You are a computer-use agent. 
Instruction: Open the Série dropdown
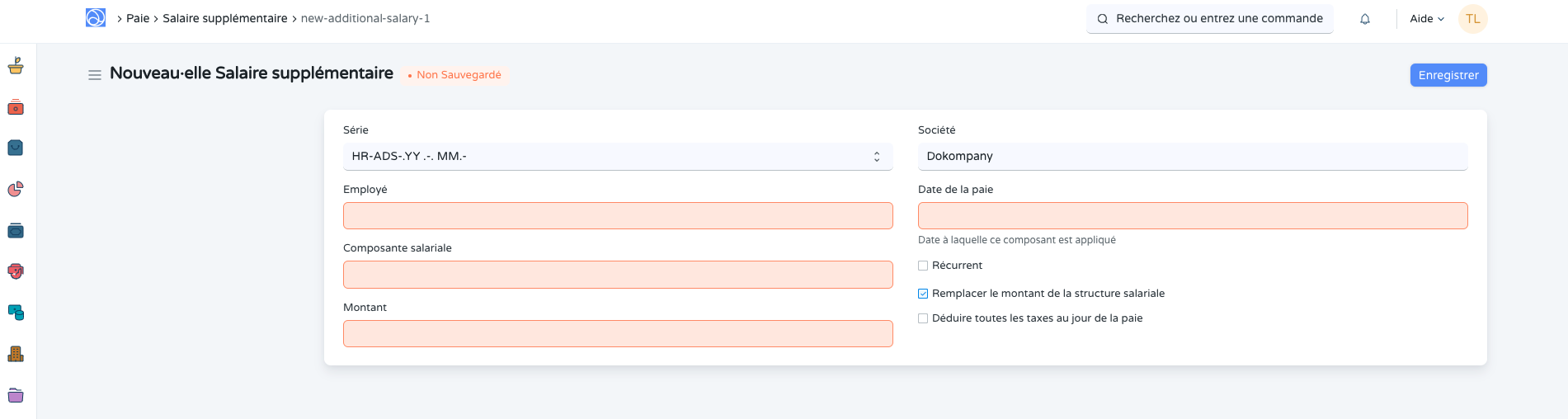pos(617,157)
